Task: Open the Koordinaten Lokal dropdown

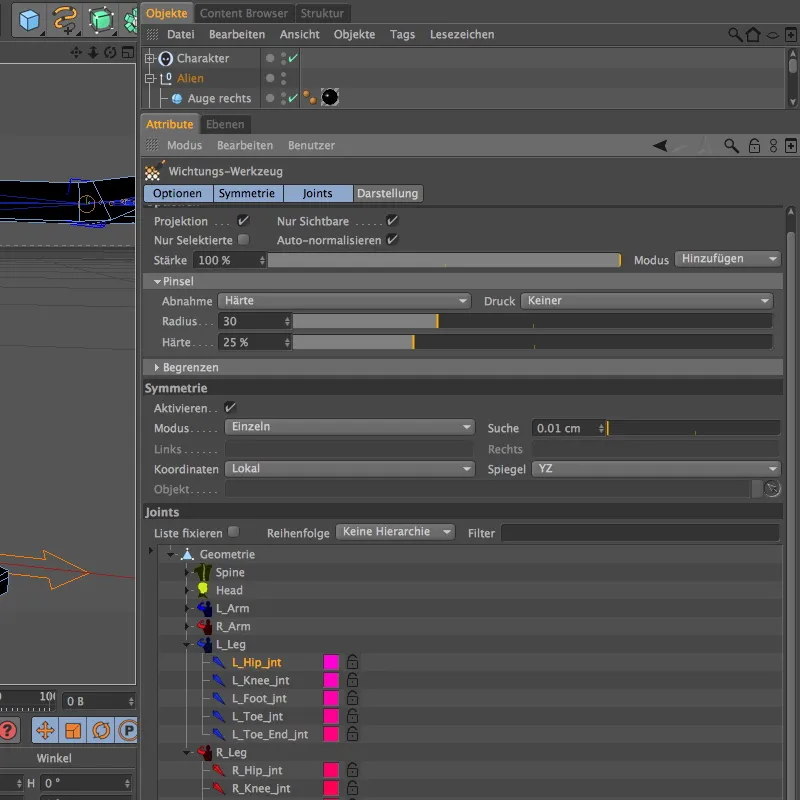Action: click(349, 468)
